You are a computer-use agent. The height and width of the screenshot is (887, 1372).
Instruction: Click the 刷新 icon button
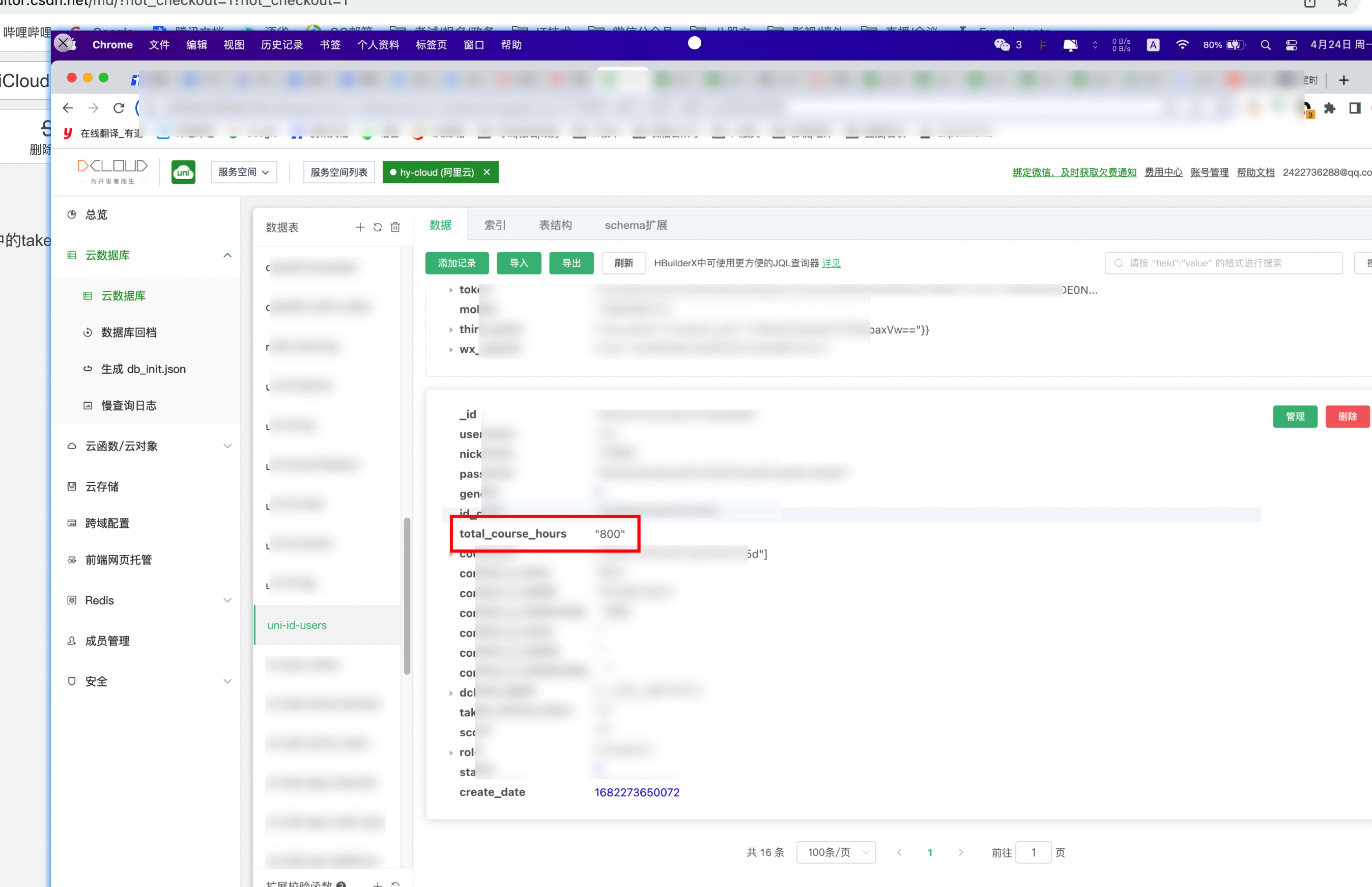click(624, 262)
